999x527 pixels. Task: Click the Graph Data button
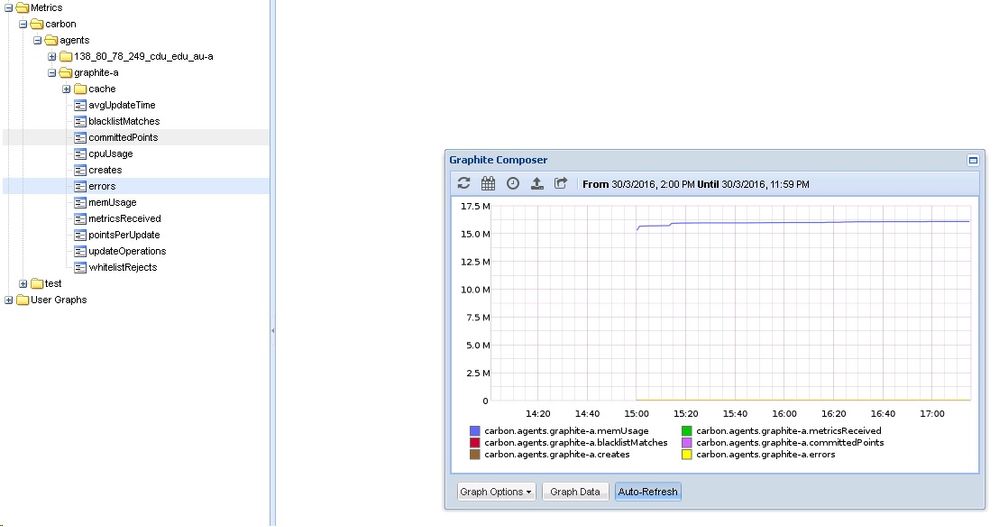(575, 492)
